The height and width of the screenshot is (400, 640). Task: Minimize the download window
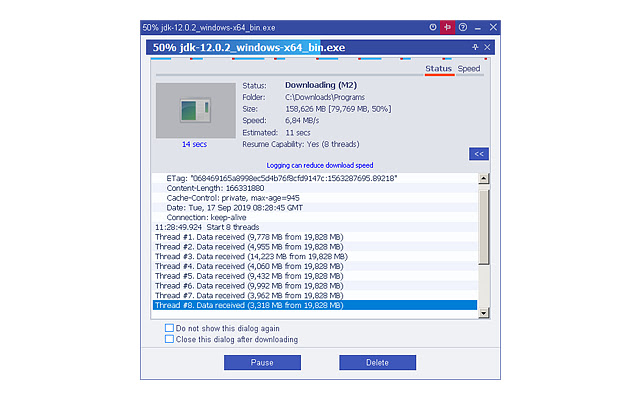(x=478, y=28)
